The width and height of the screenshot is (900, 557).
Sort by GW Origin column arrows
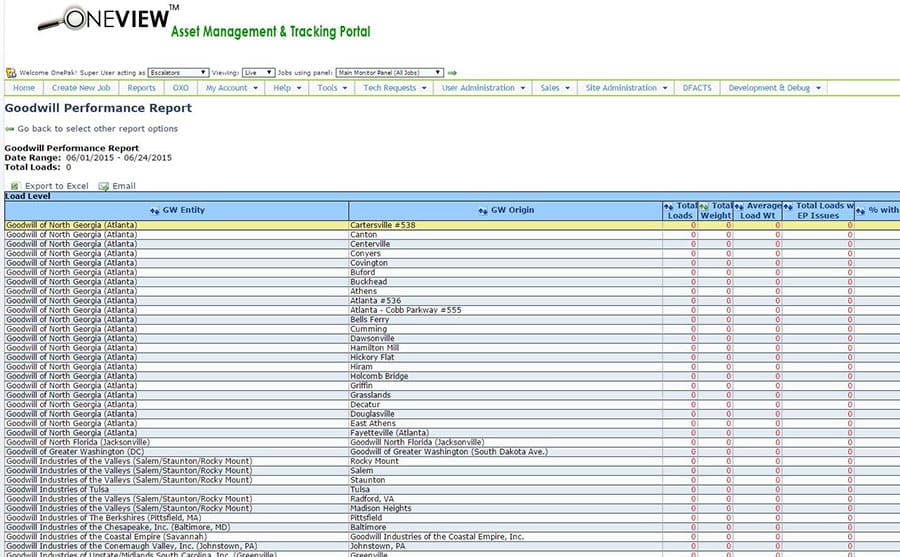pyautogui.click(x=483, y=211)
